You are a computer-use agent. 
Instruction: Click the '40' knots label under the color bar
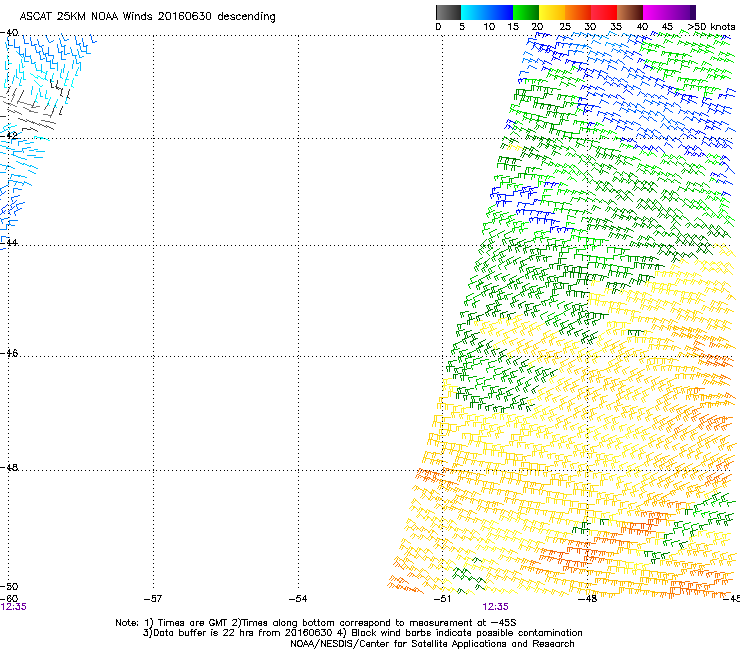(642, 27)
